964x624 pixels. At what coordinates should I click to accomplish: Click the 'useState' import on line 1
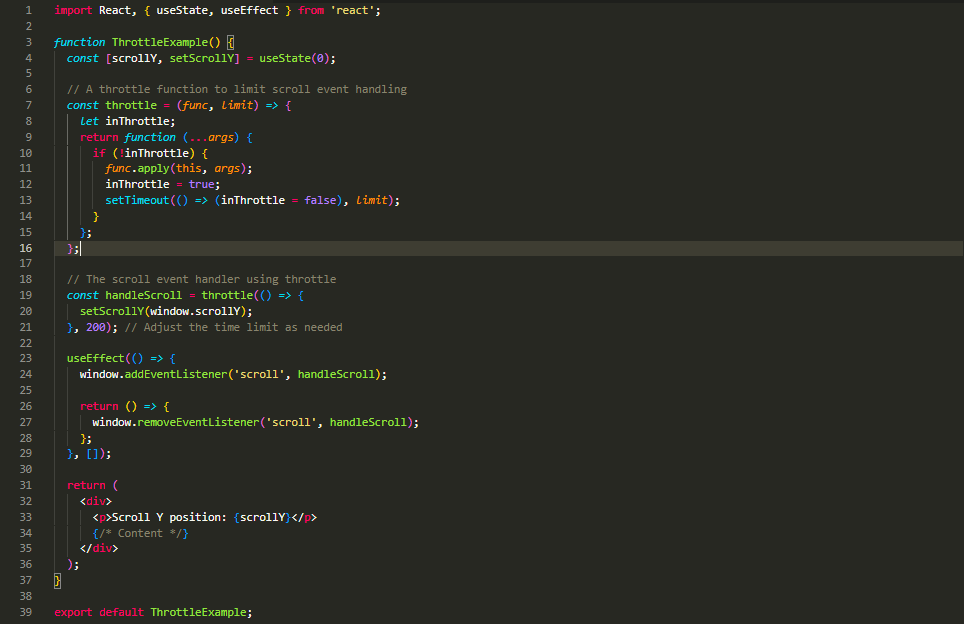[x=181, y=10]
